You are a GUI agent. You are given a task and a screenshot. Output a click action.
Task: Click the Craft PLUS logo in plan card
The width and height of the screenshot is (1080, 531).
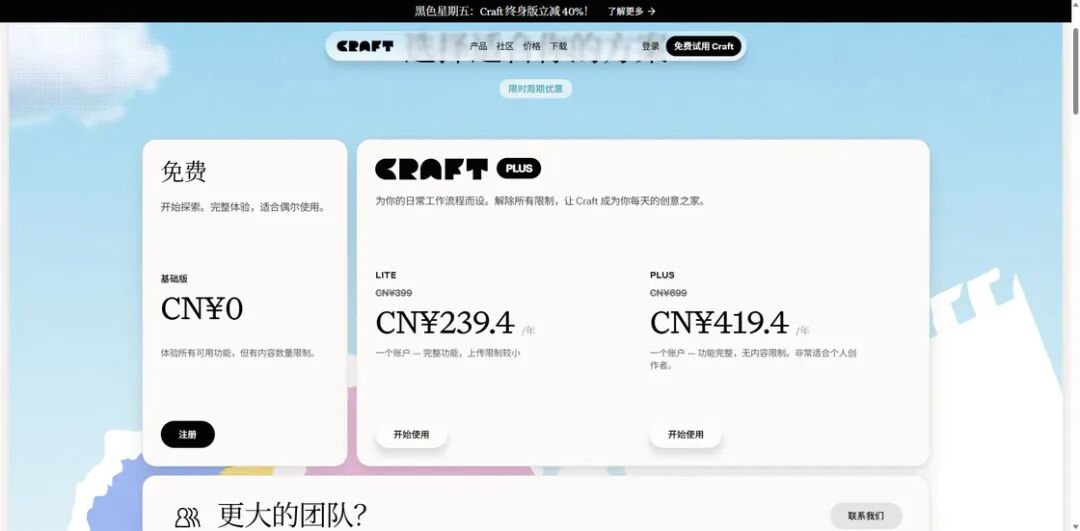coord(431,169)
